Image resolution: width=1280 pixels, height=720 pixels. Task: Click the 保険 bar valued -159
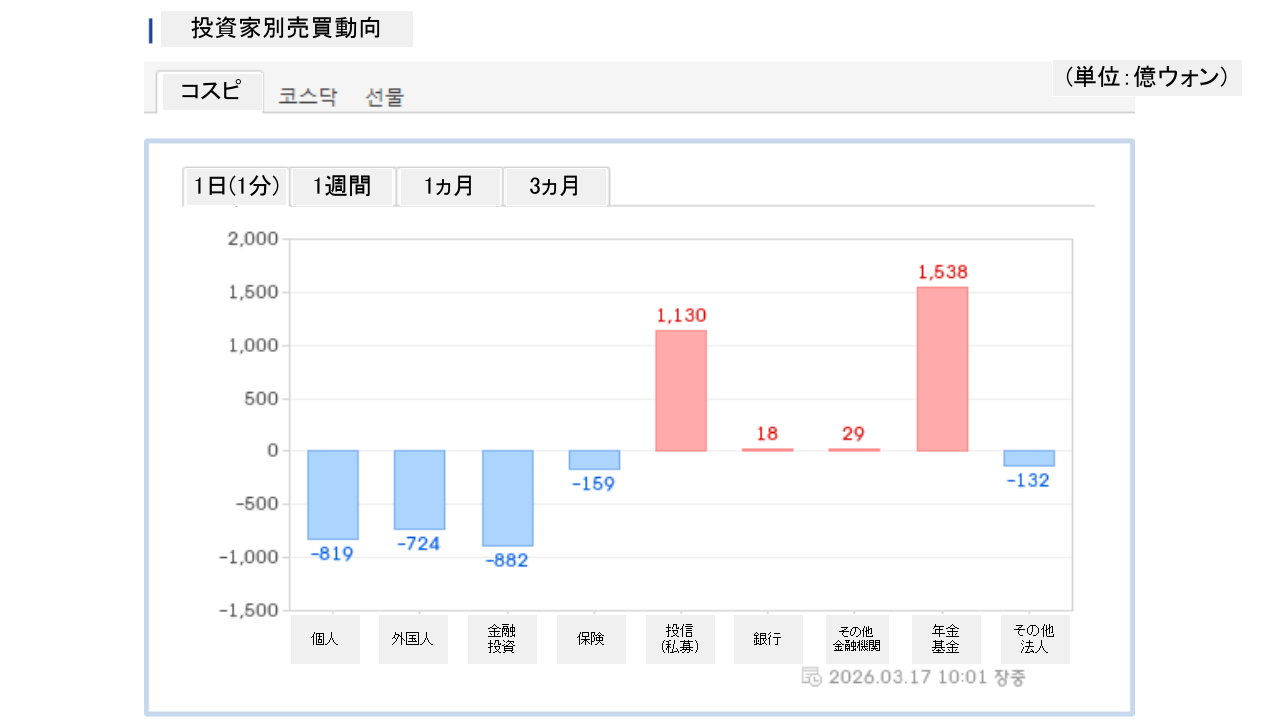tap(594, 460)
